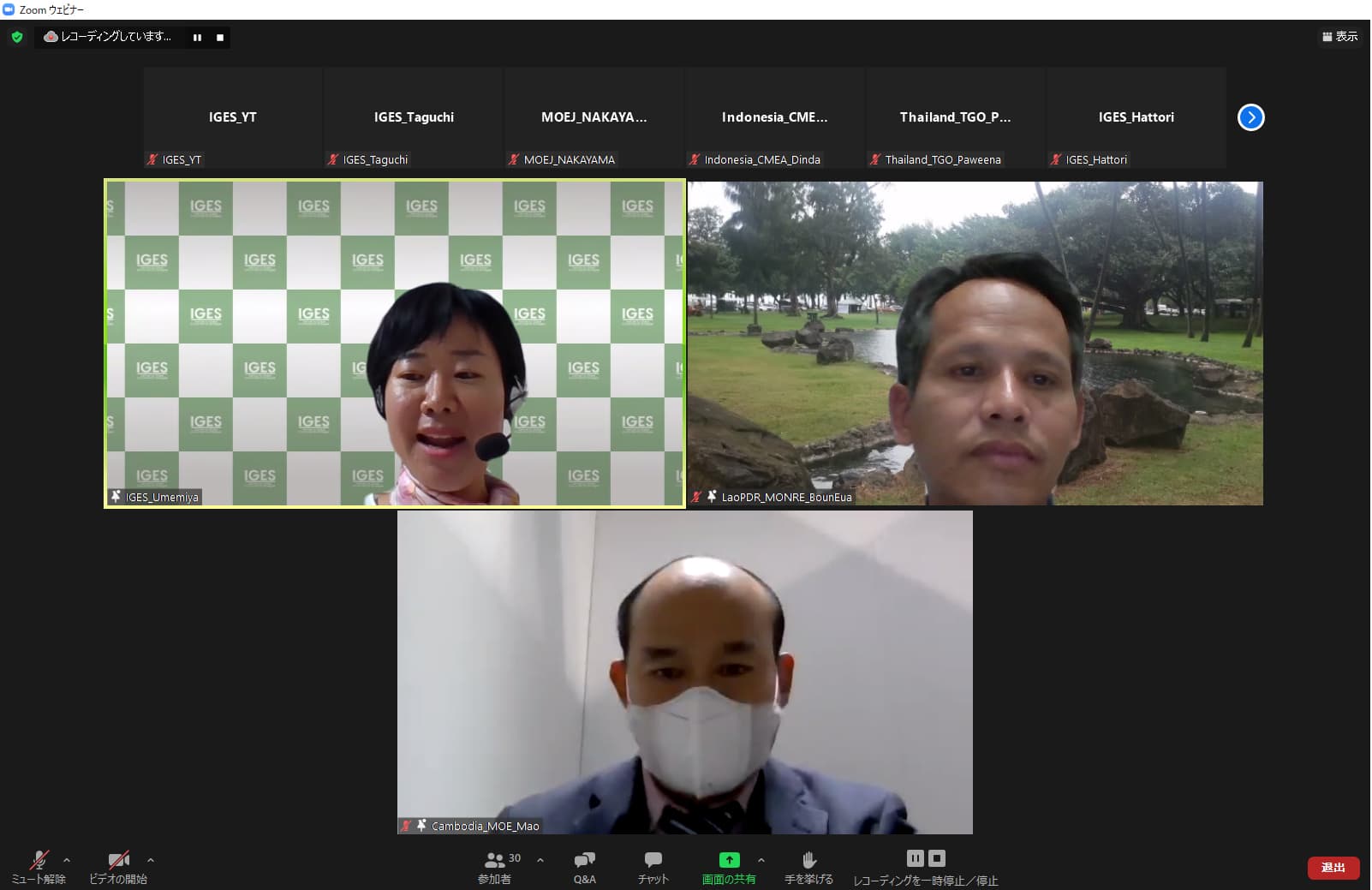Open the Q&A panel

click(585, 860)
